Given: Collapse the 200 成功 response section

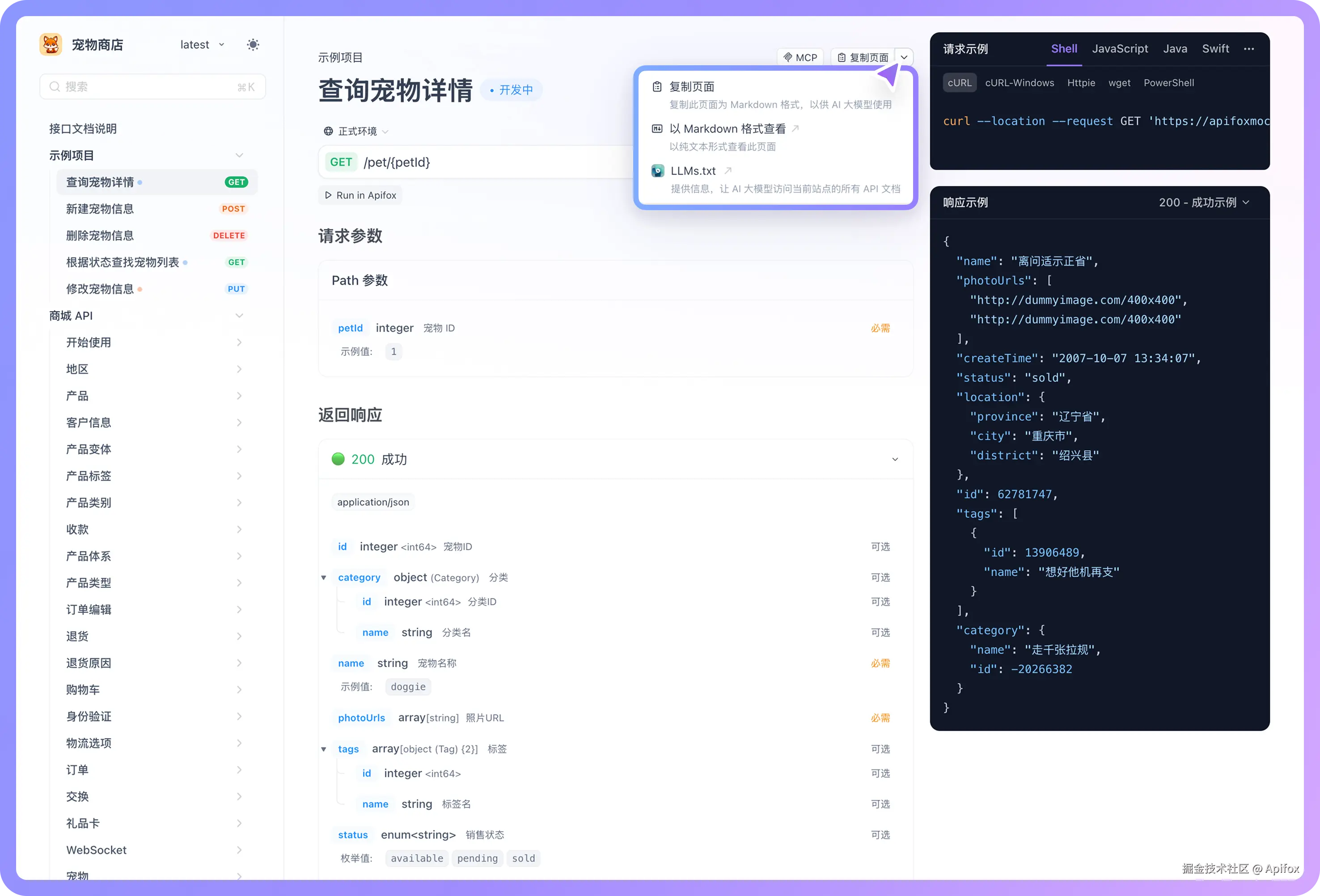Looking at the screenshot, I should 895,459.
